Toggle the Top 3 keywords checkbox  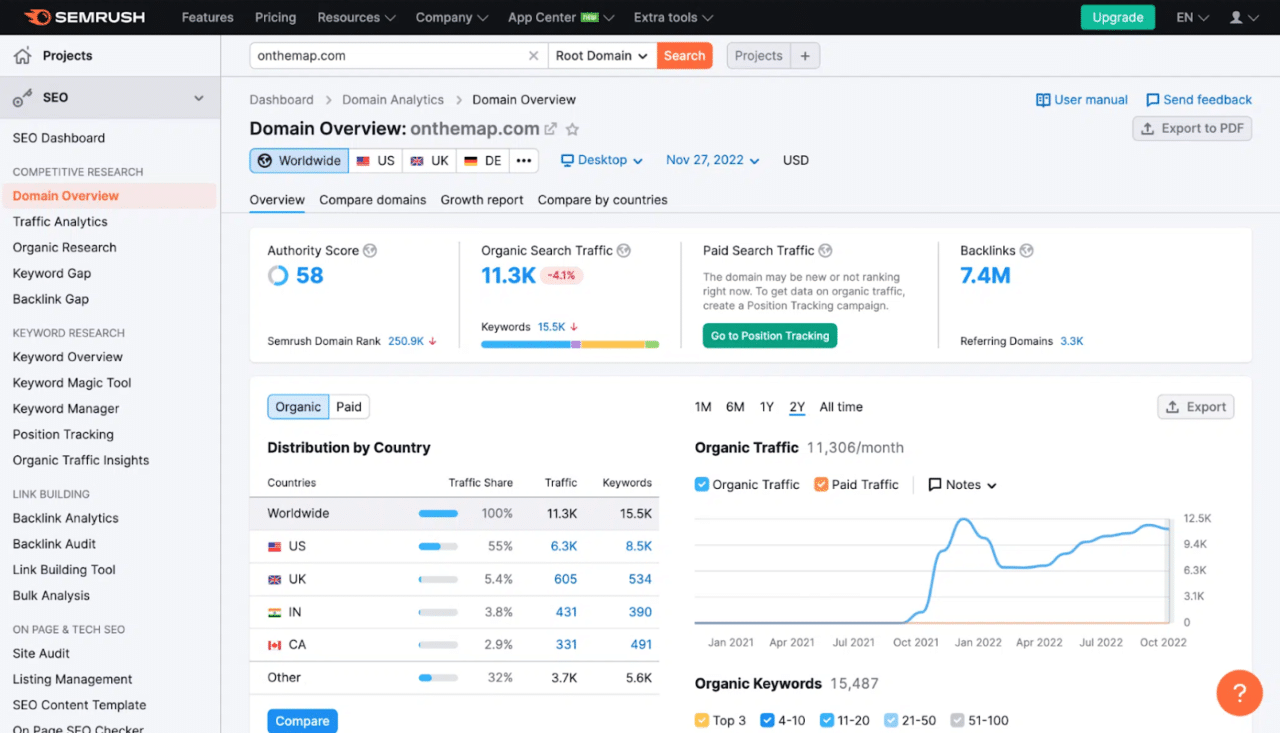pyautogui.click(x=702, y=721)
